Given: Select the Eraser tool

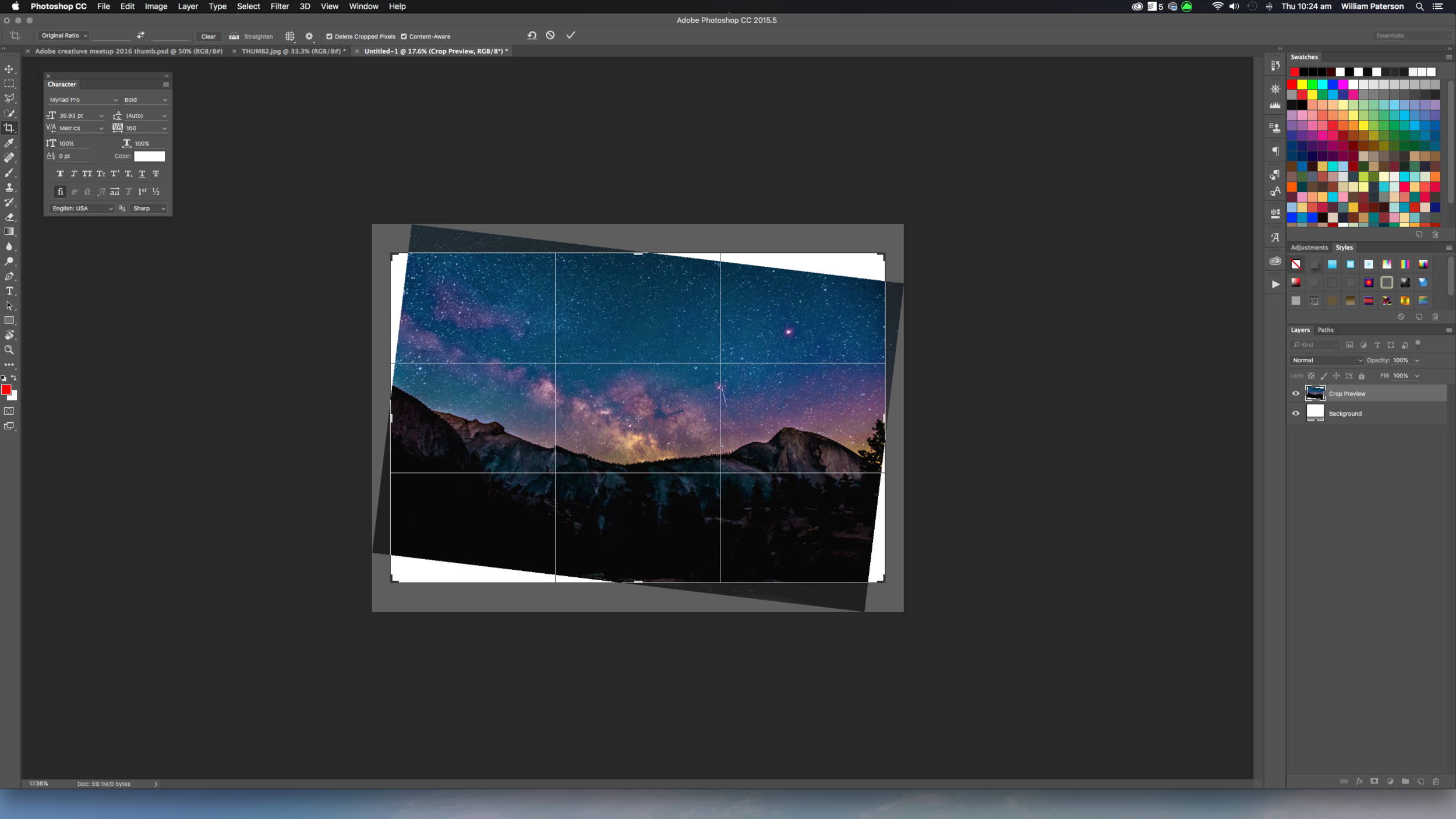Looking at the screenshot, I should [x=9, y=217].
